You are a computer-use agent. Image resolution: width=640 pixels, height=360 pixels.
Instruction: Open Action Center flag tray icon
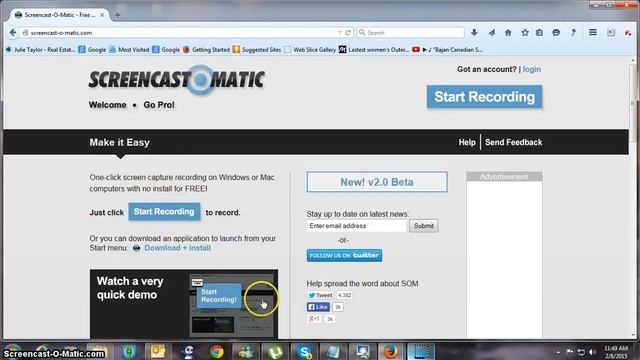(570, 352)
